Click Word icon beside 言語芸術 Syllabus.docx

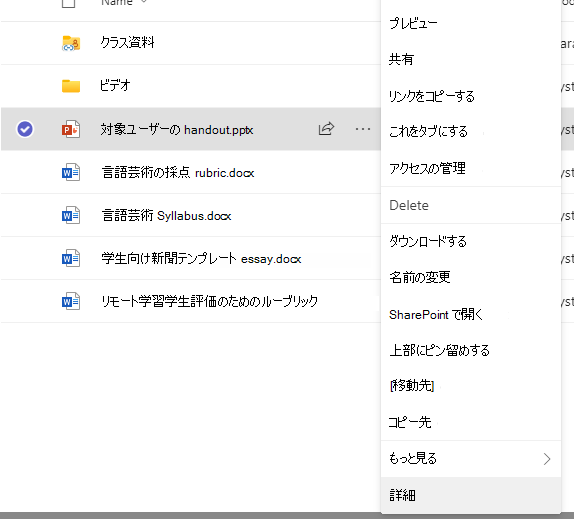point(71,215)
